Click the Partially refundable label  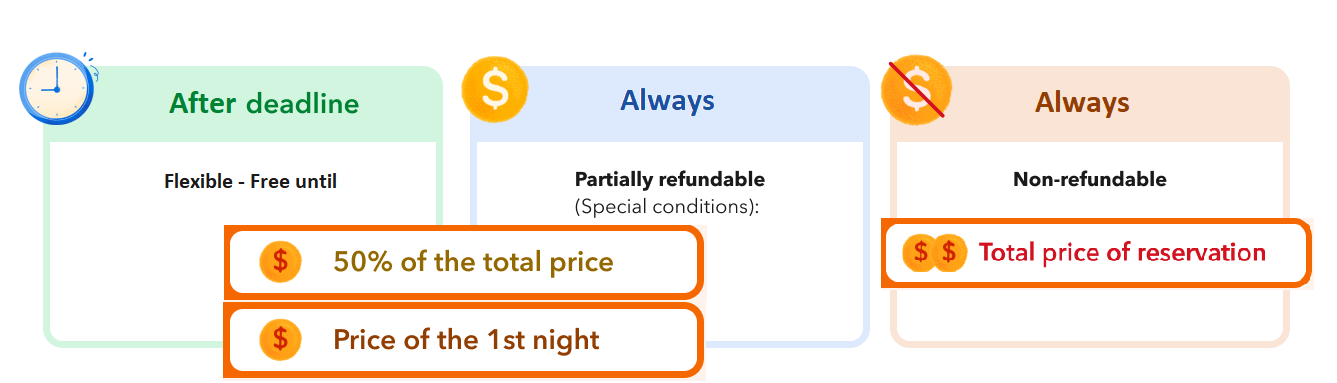tap(670, 180)
